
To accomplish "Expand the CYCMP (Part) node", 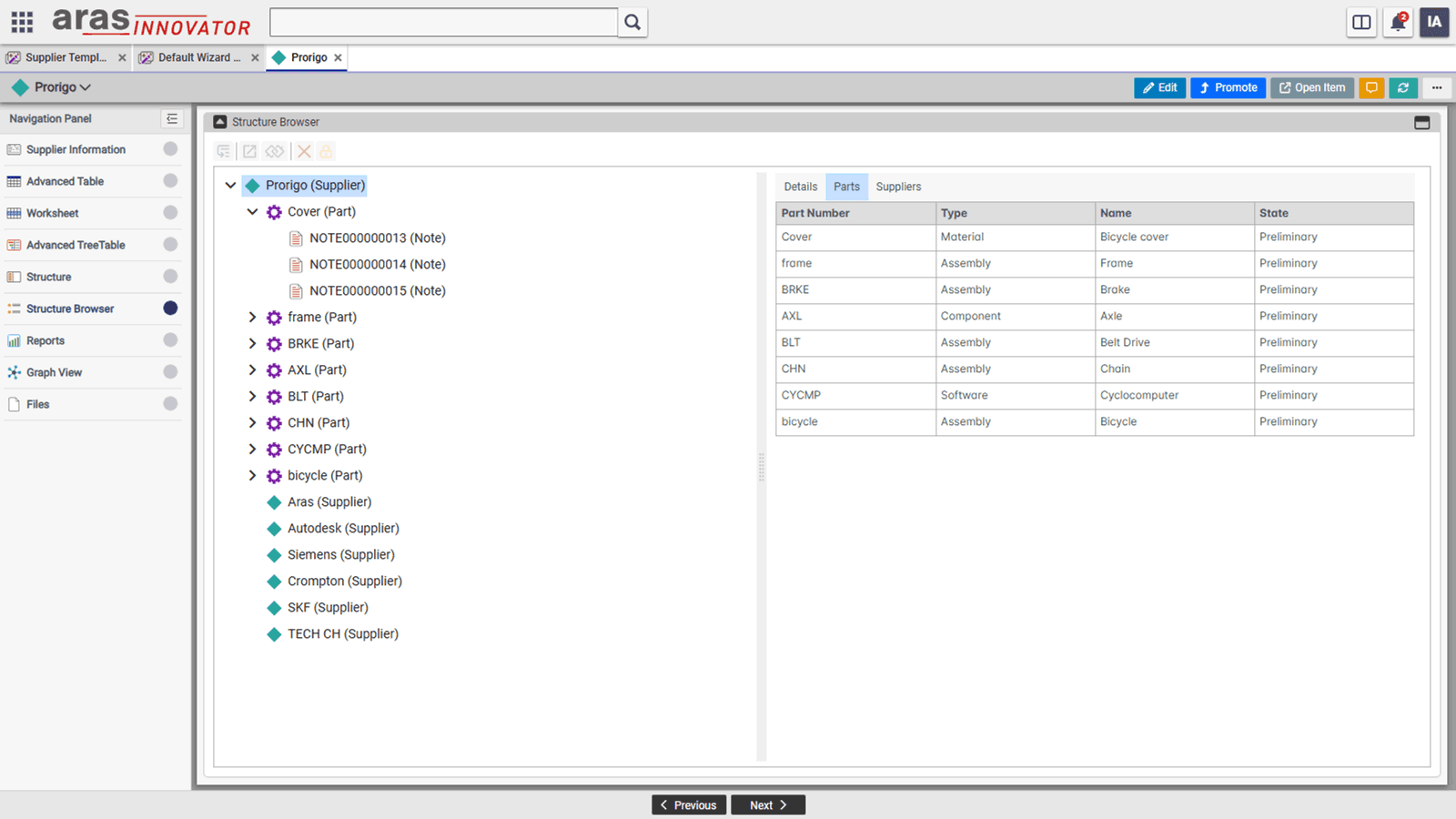I will 252,450.
